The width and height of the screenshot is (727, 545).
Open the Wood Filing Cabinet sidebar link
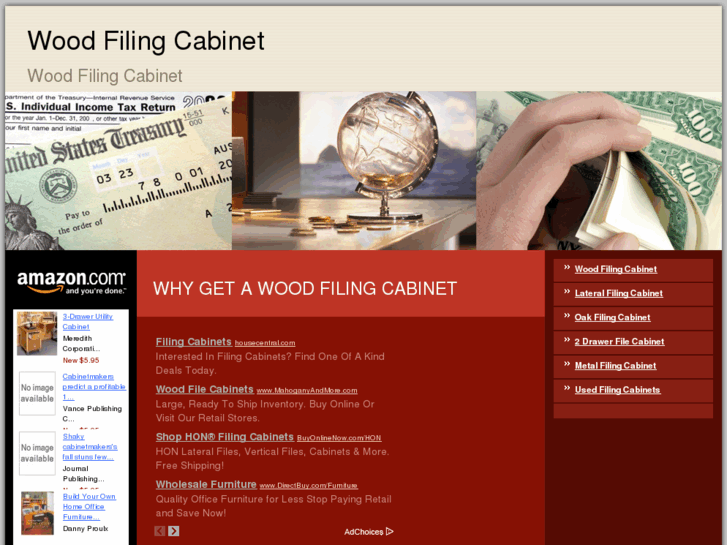pos(616,269)
